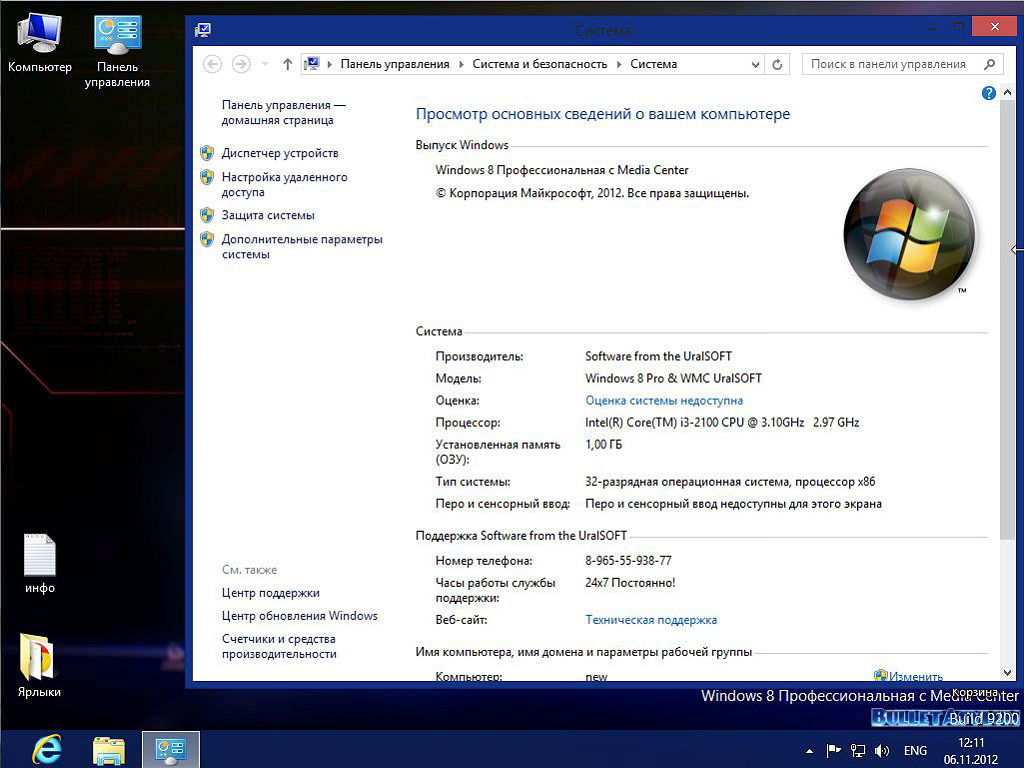The height and width of the screenshot is (768, 1024).
Task: Open Дополнительные параметры системы
Action: click(302, 246)
